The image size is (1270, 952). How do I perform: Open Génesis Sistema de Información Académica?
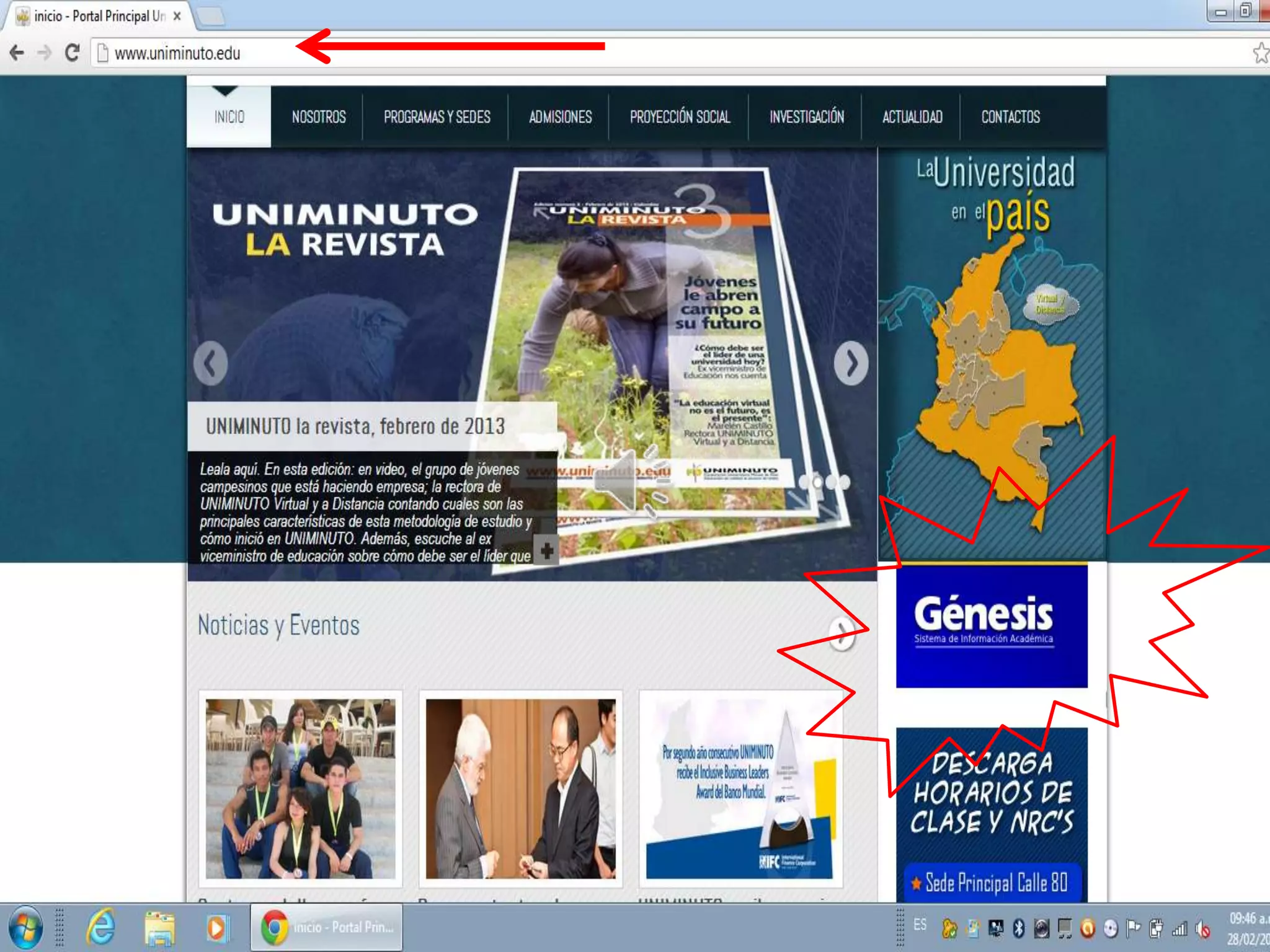[991, 625]
